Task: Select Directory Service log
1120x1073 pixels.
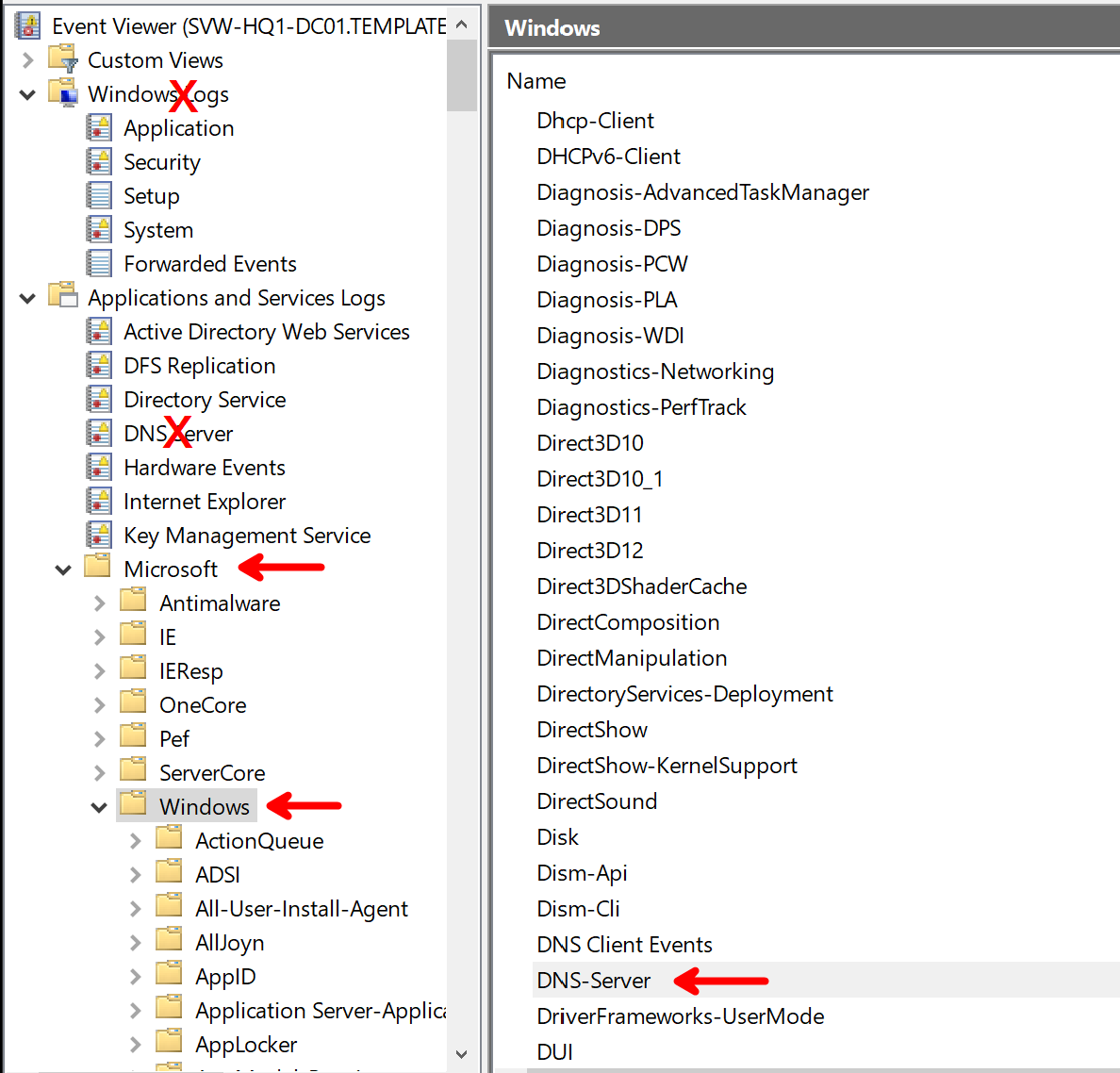Action: coord(205,400)
